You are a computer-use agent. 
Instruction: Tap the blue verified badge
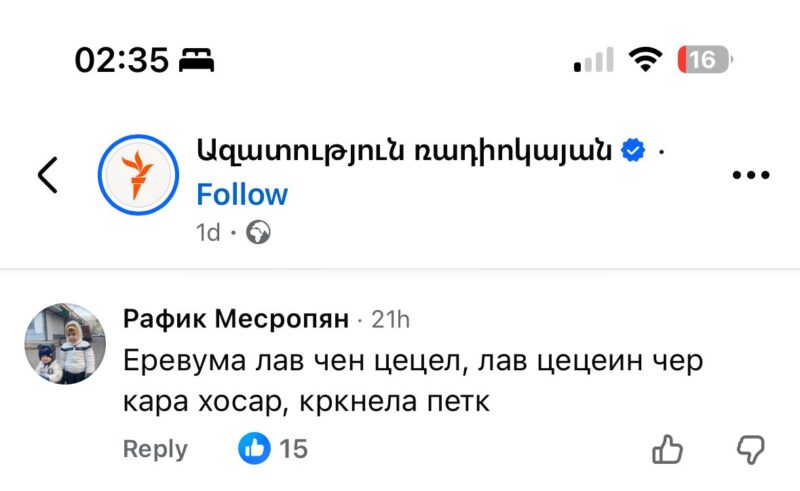[x=634, y=151]
